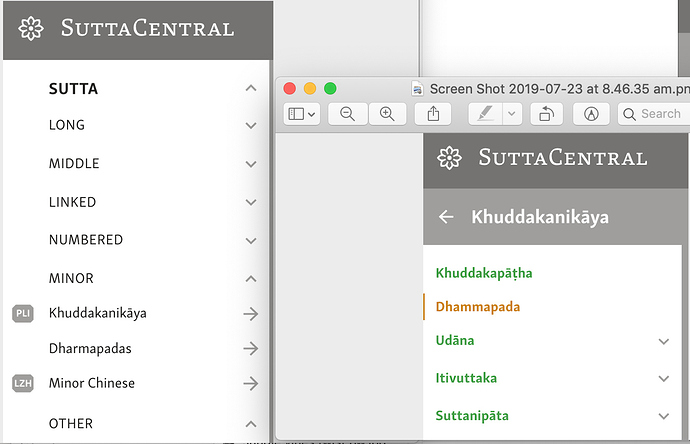The image size is (690, 444).
Task: Open the Suttanipāta link
Action: 472,416
